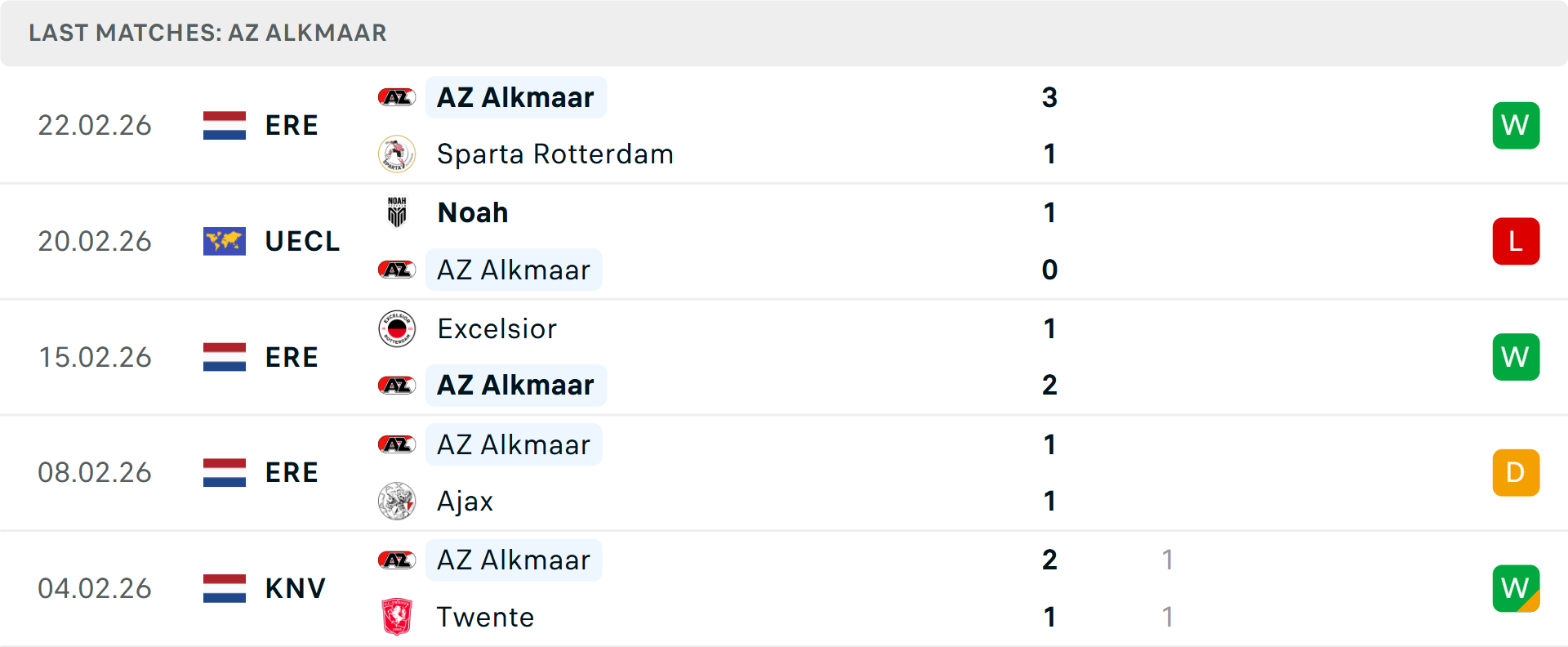Screen dimensions: 1568x647
Task: Toggle the yellow D badge for the Ajax match
Action: 1516,472
